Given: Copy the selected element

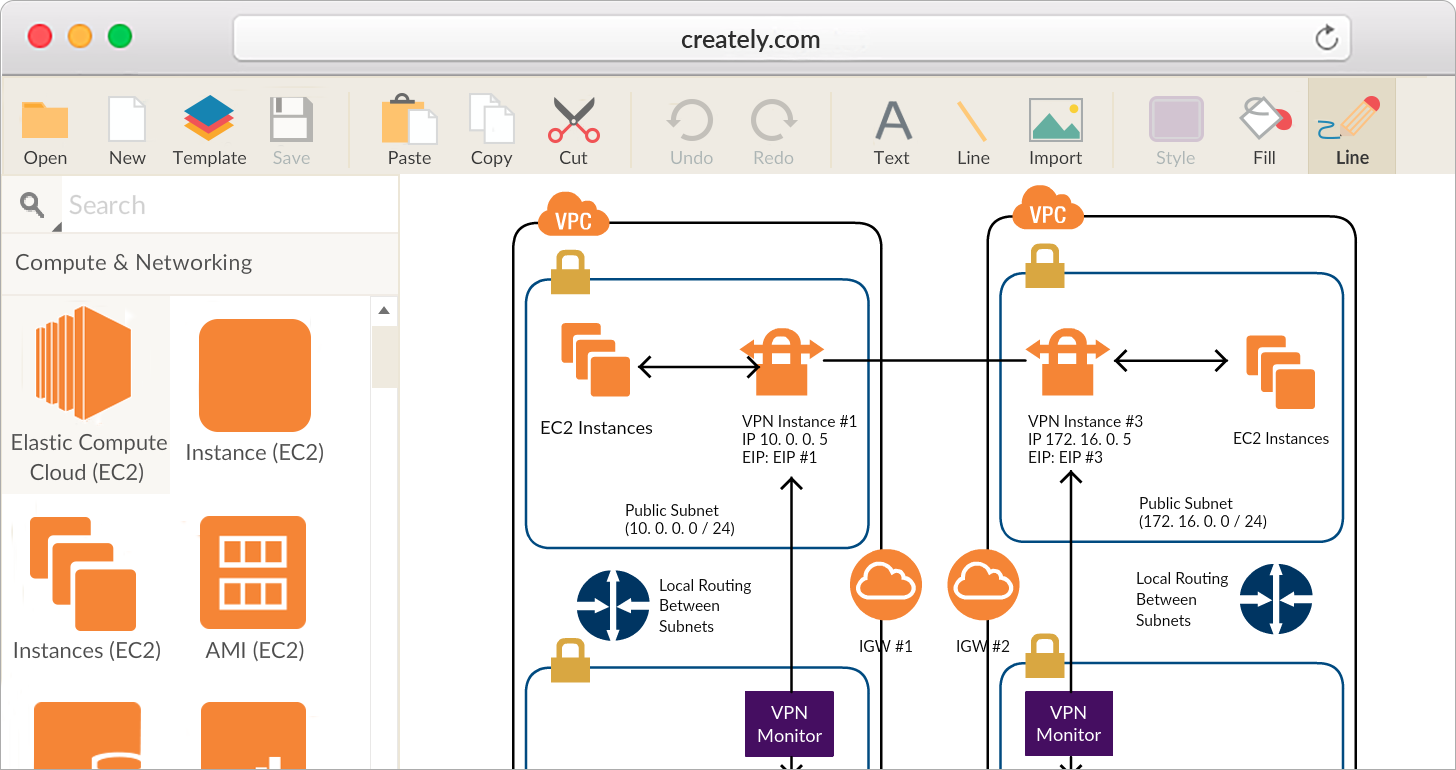Looking at the screenshot, I should (x=491, y=128).
